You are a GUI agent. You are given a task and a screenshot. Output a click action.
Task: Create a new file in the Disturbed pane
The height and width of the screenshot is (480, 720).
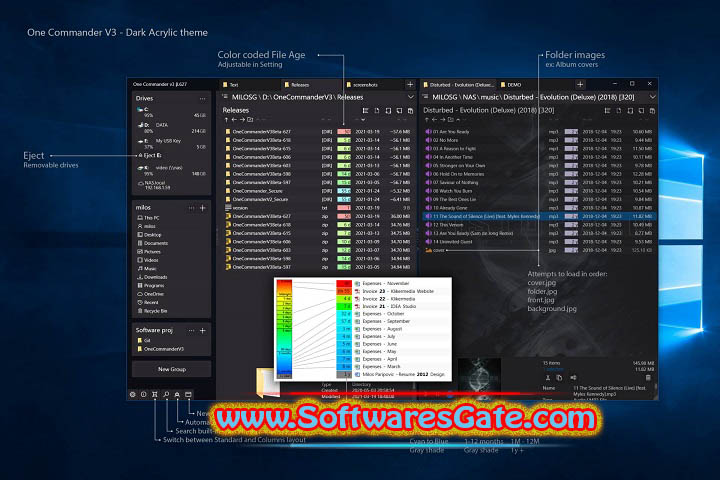(619, 111)
